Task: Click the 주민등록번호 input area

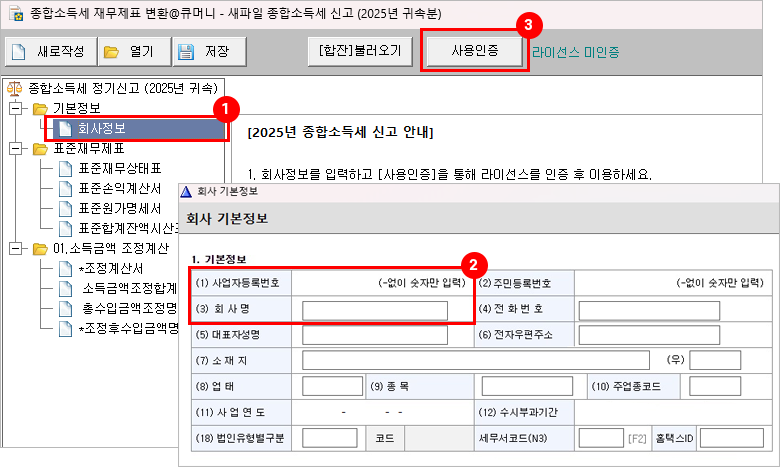Action: tap(673, 283)
